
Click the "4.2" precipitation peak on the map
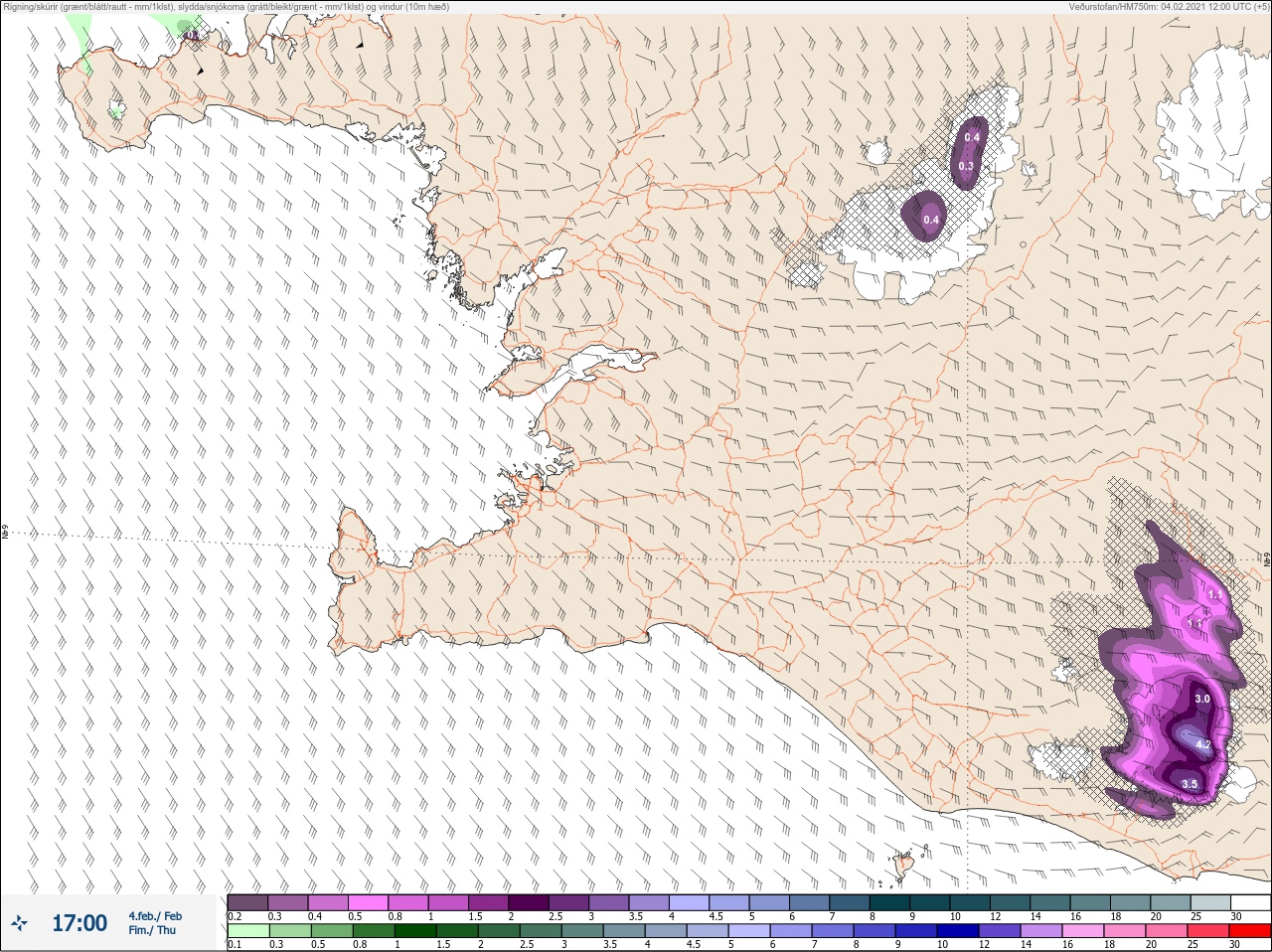pyautogui.click(x=1202, y=744)
